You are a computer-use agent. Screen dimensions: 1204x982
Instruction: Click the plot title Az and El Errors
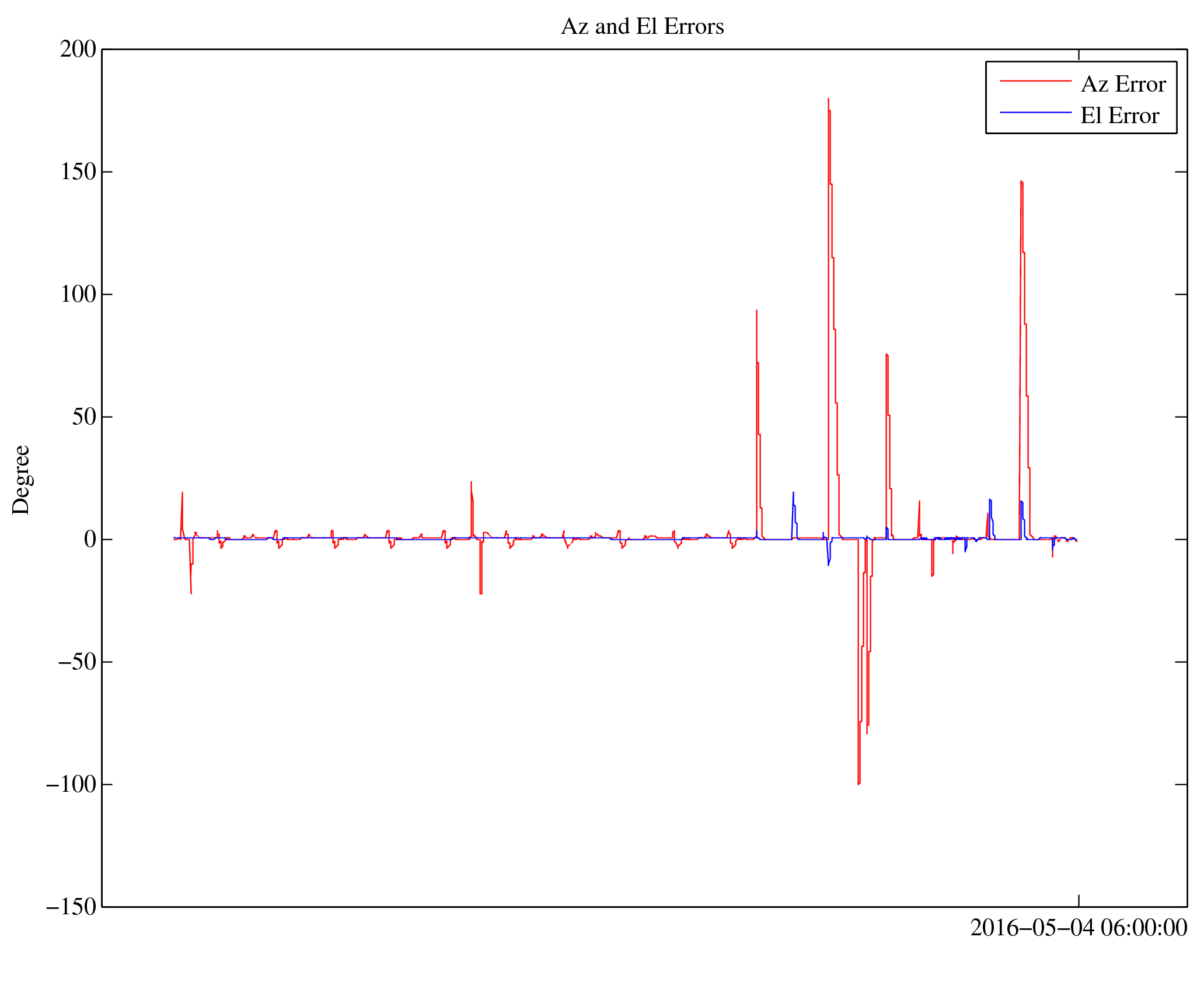642,27
